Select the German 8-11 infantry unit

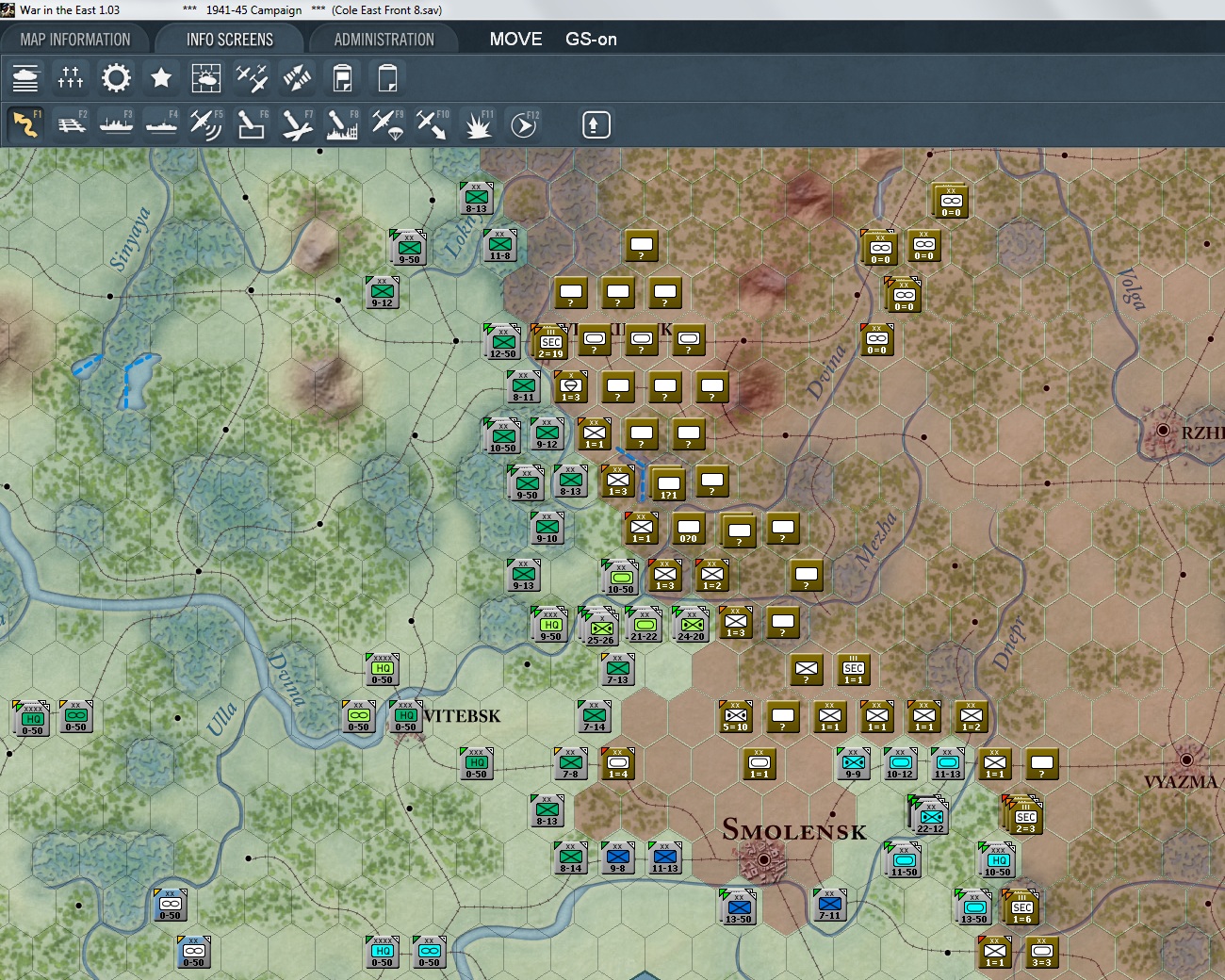coord(524,386)
